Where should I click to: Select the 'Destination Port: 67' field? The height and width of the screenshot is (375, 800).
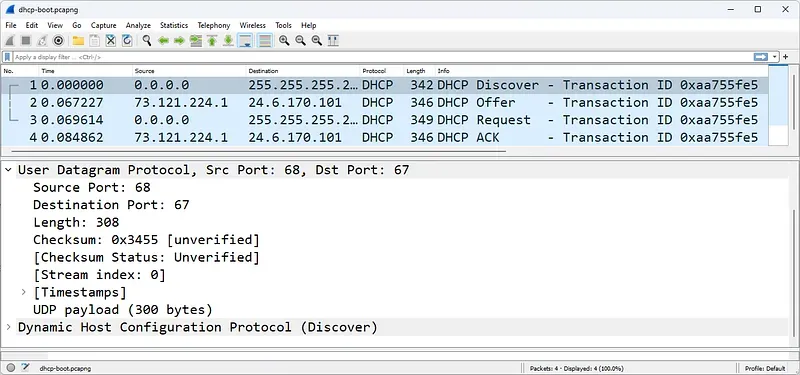(x=111, y=205)
